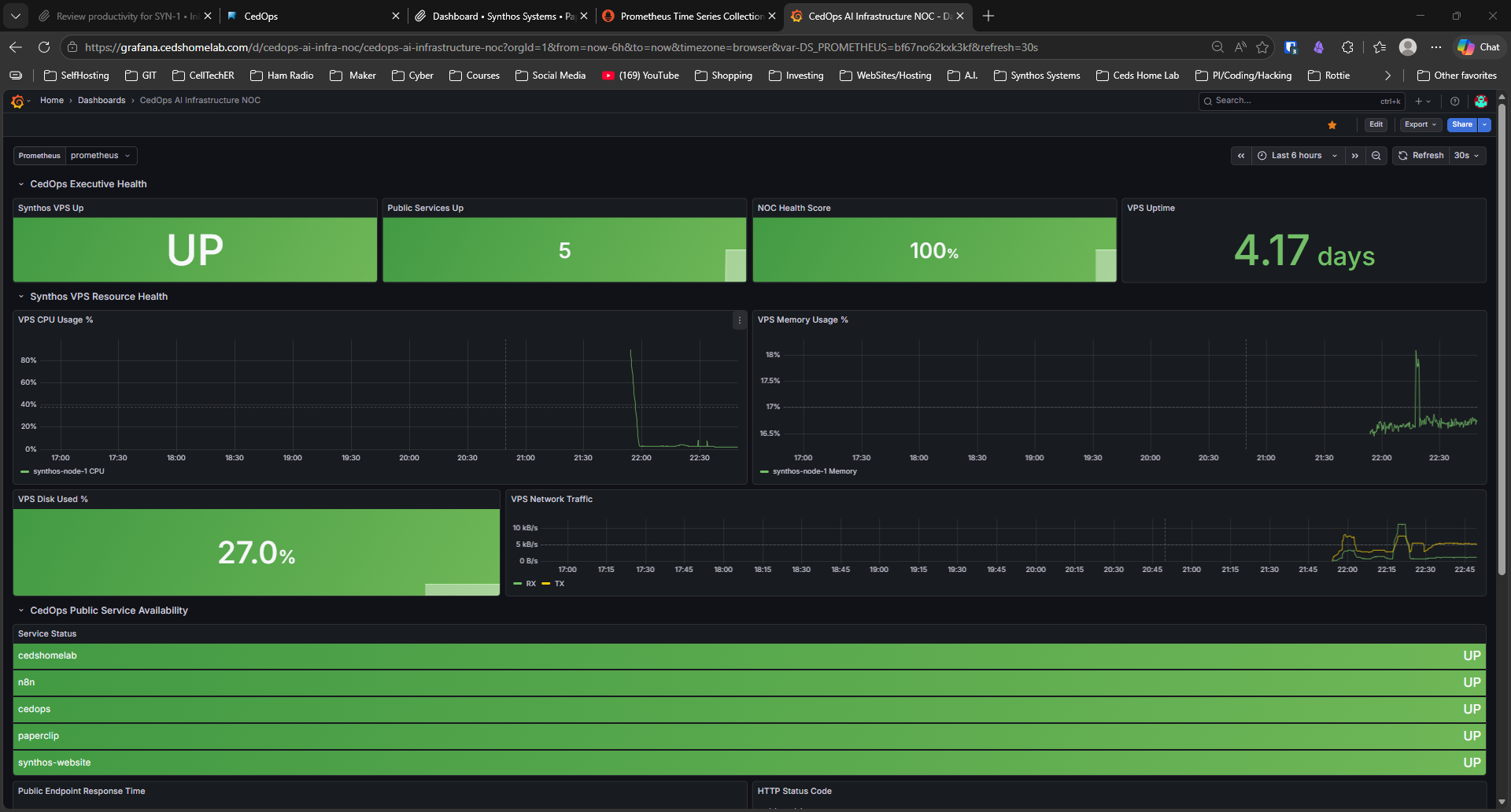Image resolution: width=1511 pixels, height=812 pixels.
Task: Click the Edit dashboard button
Action: point(1376,124)
